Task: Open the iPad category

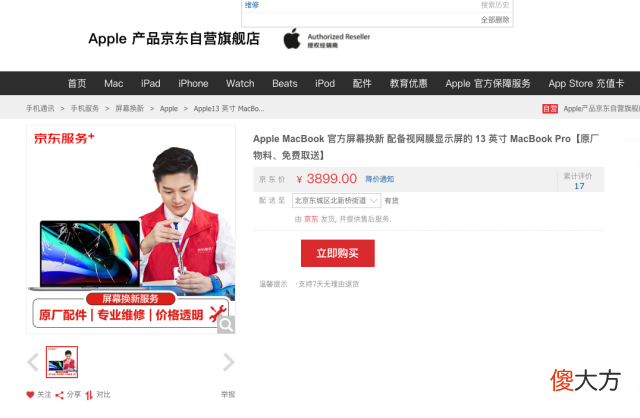Action: (x=151, y=84)
